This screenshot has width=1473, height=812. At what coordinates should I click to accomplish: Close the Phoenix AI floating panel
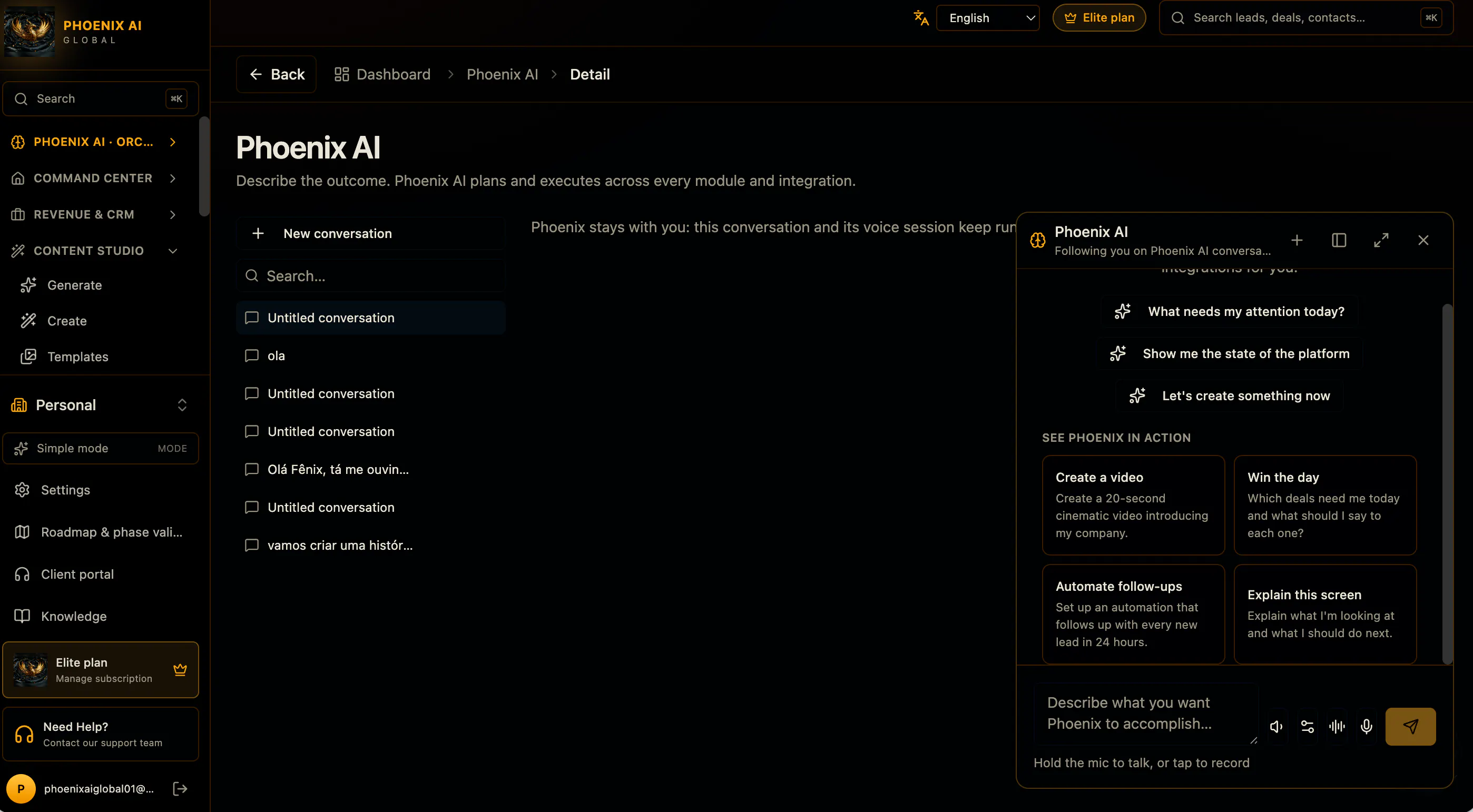[1423, 240]
